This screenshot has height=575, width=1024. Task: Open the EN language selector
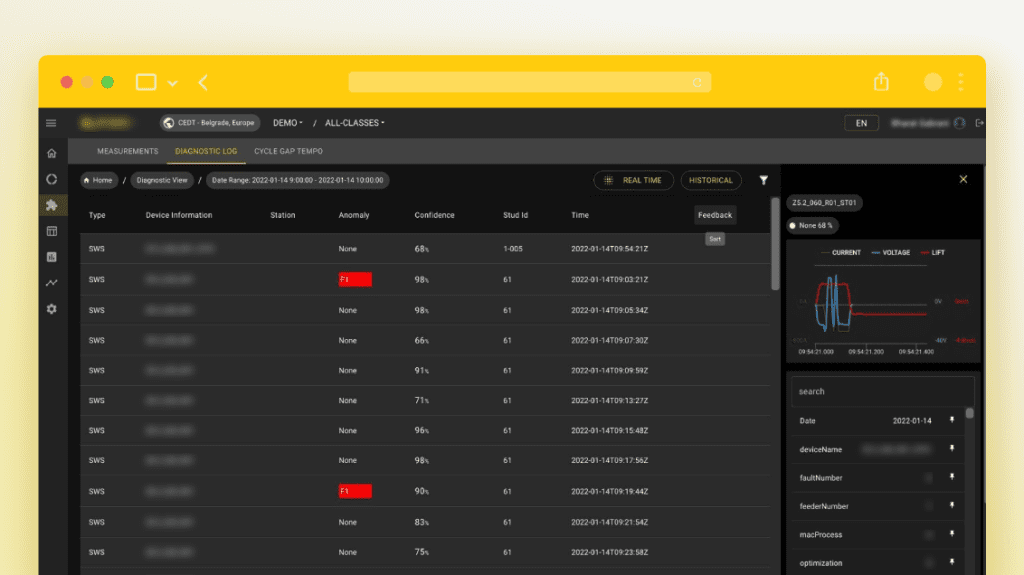[861, 123]
